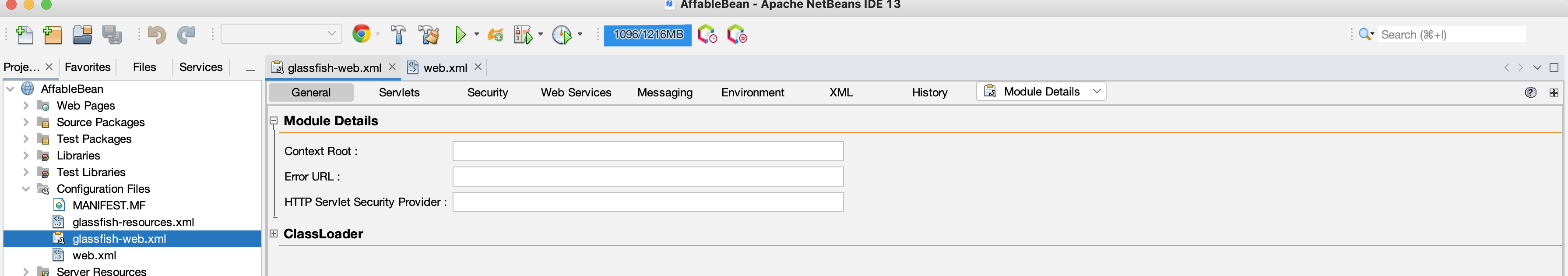Click the Clean and Build icon
This screenshot has width=1568, height=276.
pos(429,35)
